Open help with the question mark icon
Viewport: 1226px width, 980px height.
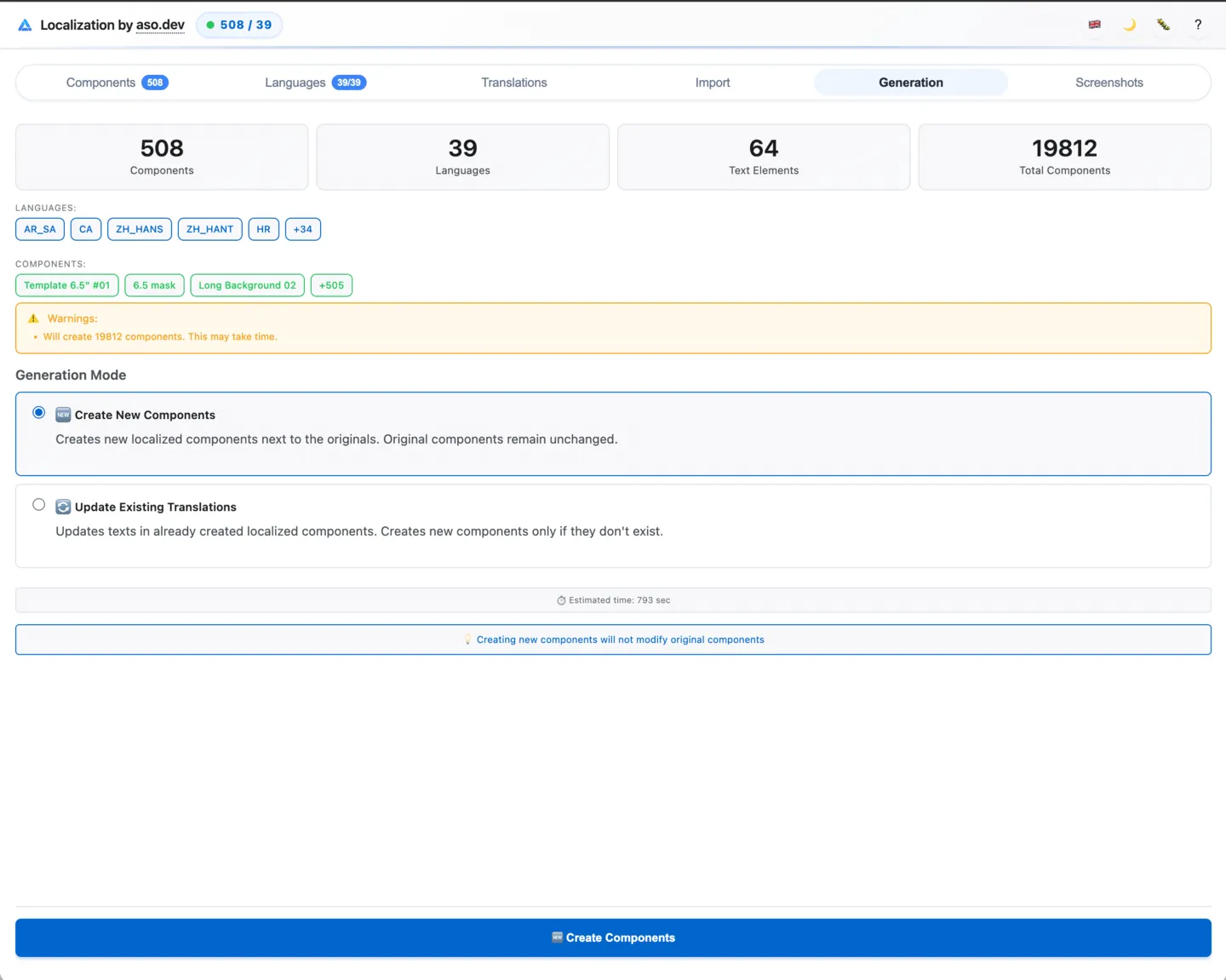point(1198,25)
